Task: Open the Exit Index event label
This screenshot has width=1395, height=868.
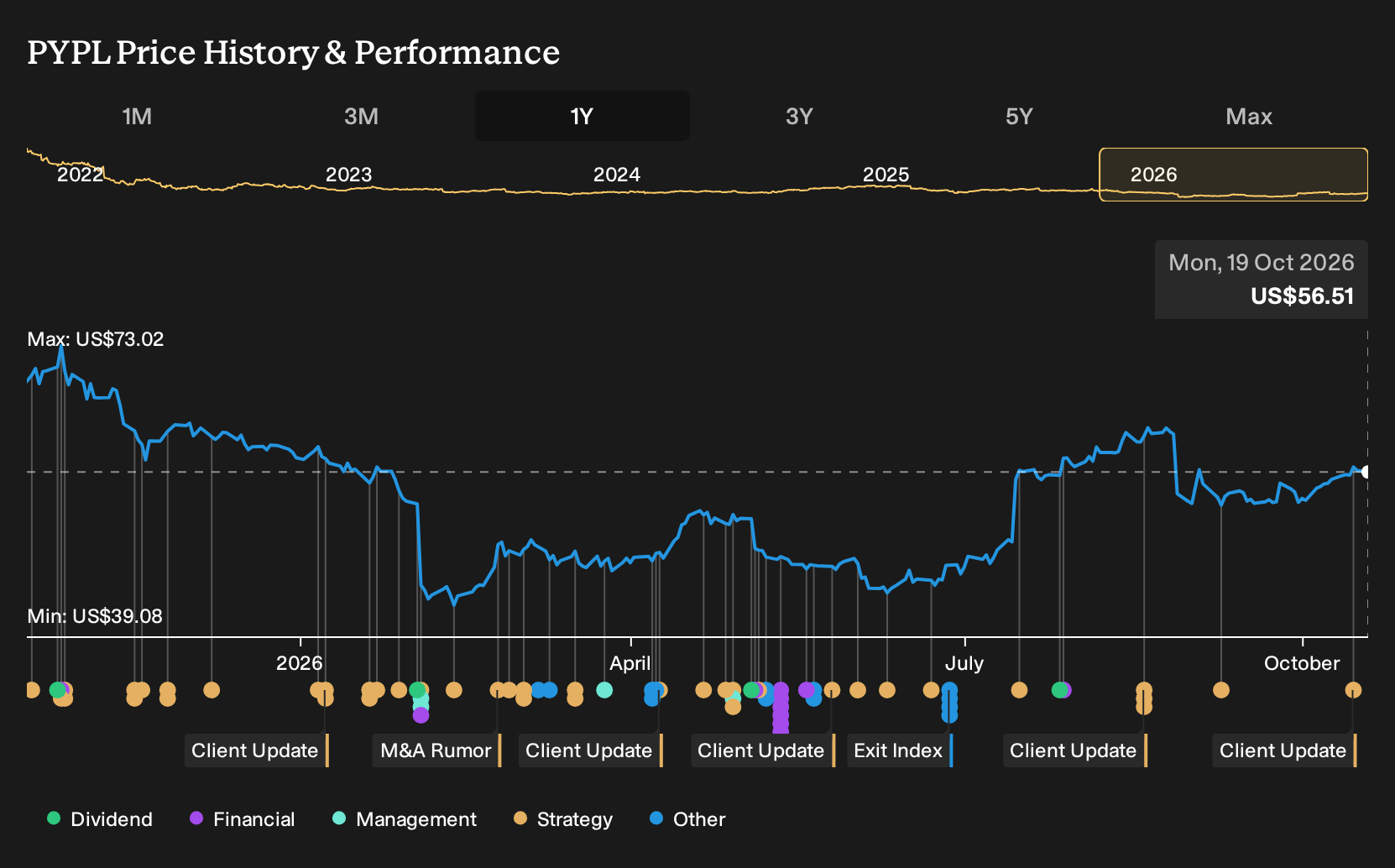Action: (900, 750)
